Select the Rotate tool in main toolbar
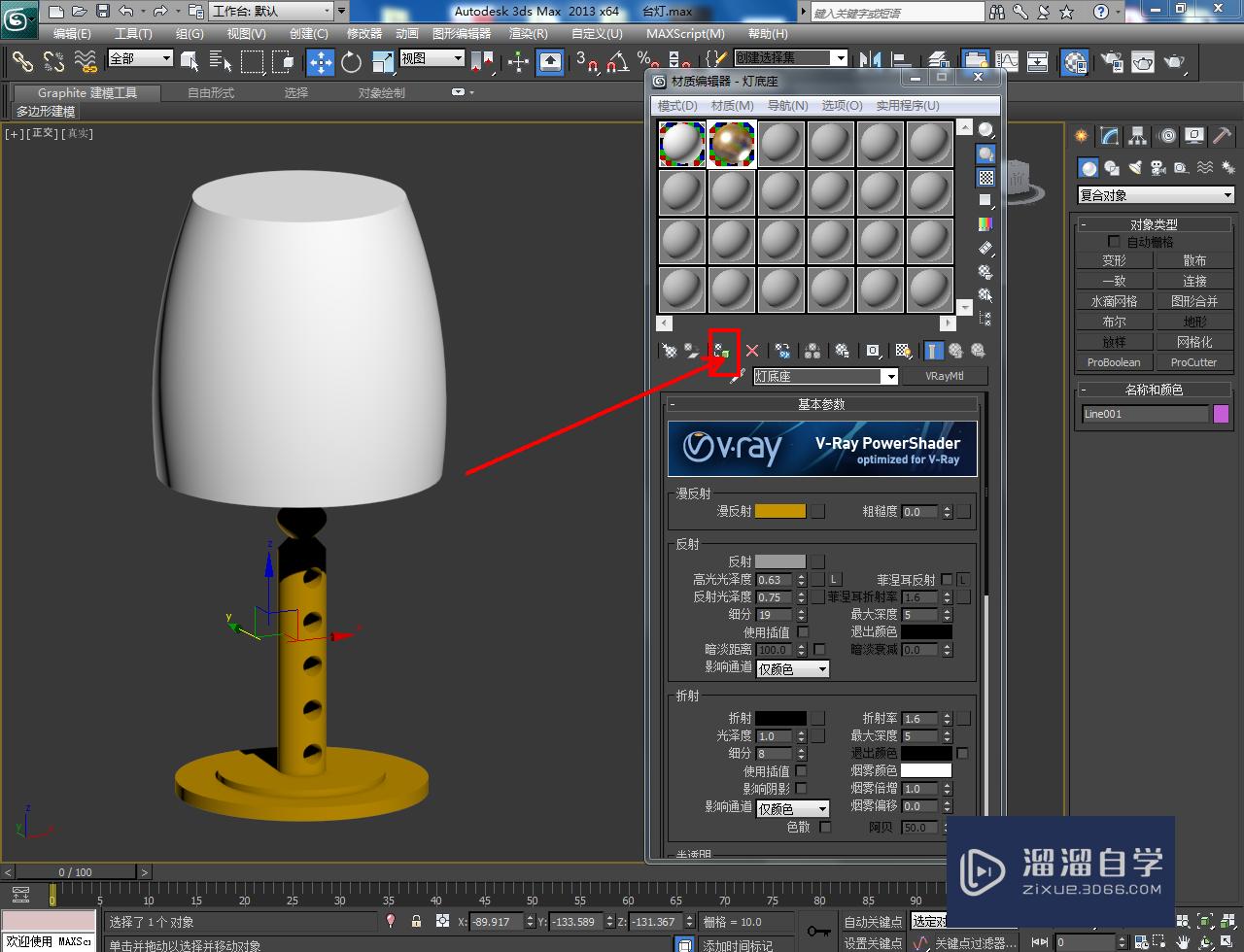Screen dimensions: 1244x952 pos(351,62)
